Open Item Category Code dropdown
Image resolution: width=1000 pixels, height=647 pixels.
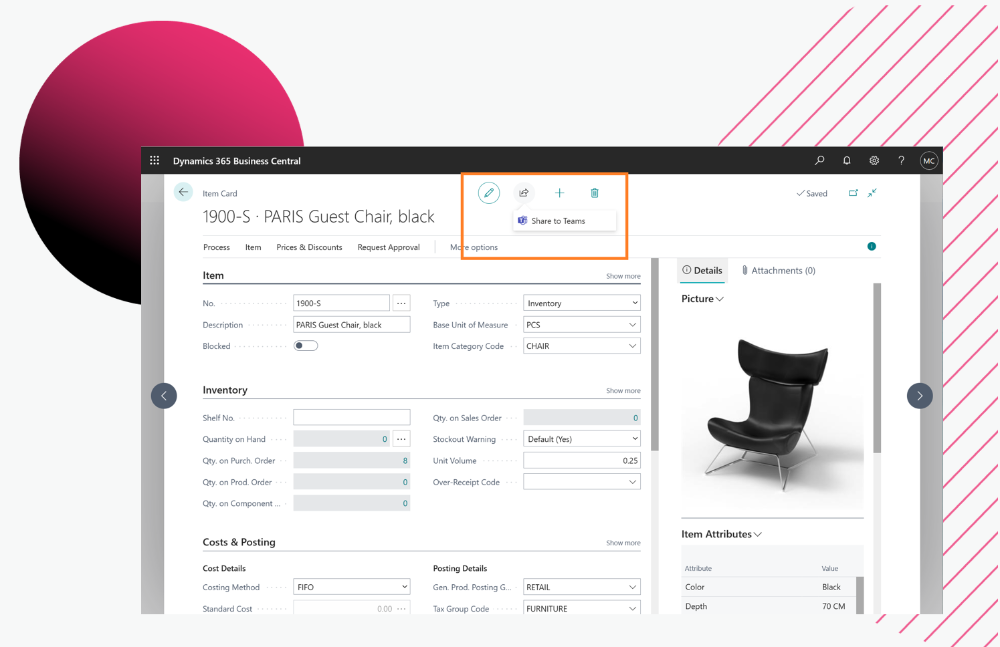pos(582,346)
